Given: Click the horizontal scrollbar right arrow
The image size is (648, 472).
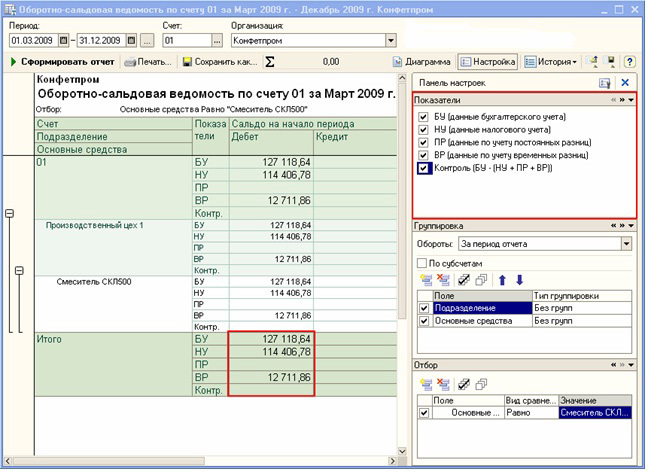Looking at the screenshot, I should coord(393,461).
